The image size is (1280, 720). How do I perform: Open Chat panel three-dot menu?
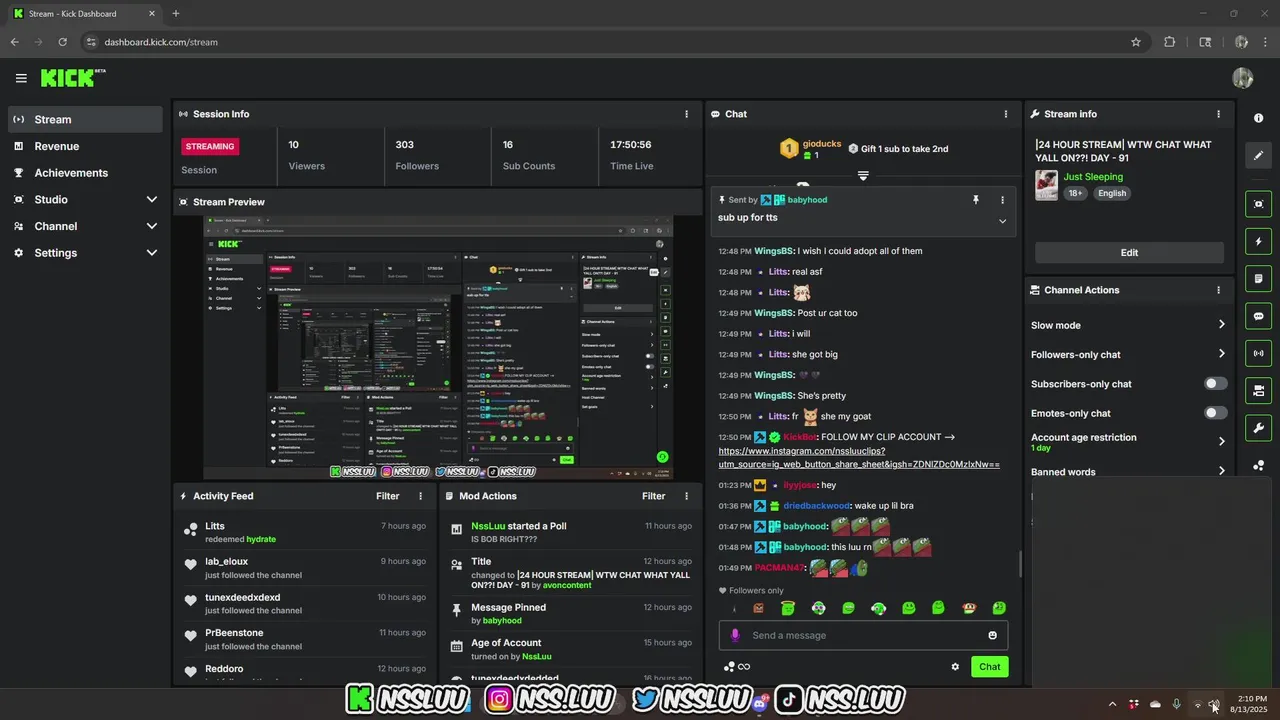pyautogui.click(x=1006, y=114)
